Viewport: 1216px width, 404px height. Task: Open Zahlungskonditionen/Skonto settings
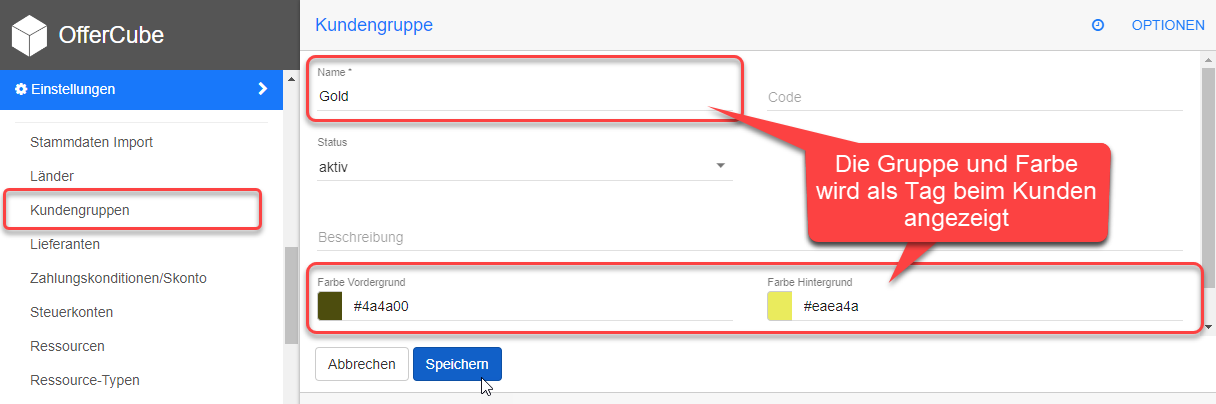pos(118,278)
